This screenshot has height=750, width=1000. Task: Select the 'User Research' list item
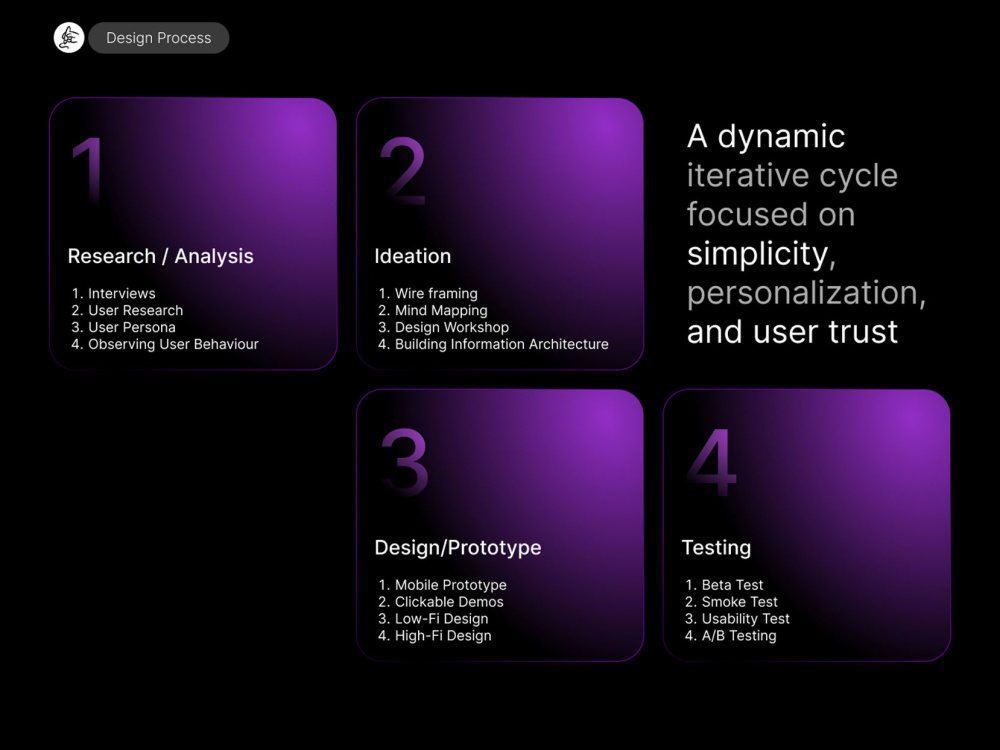point(127,311)
